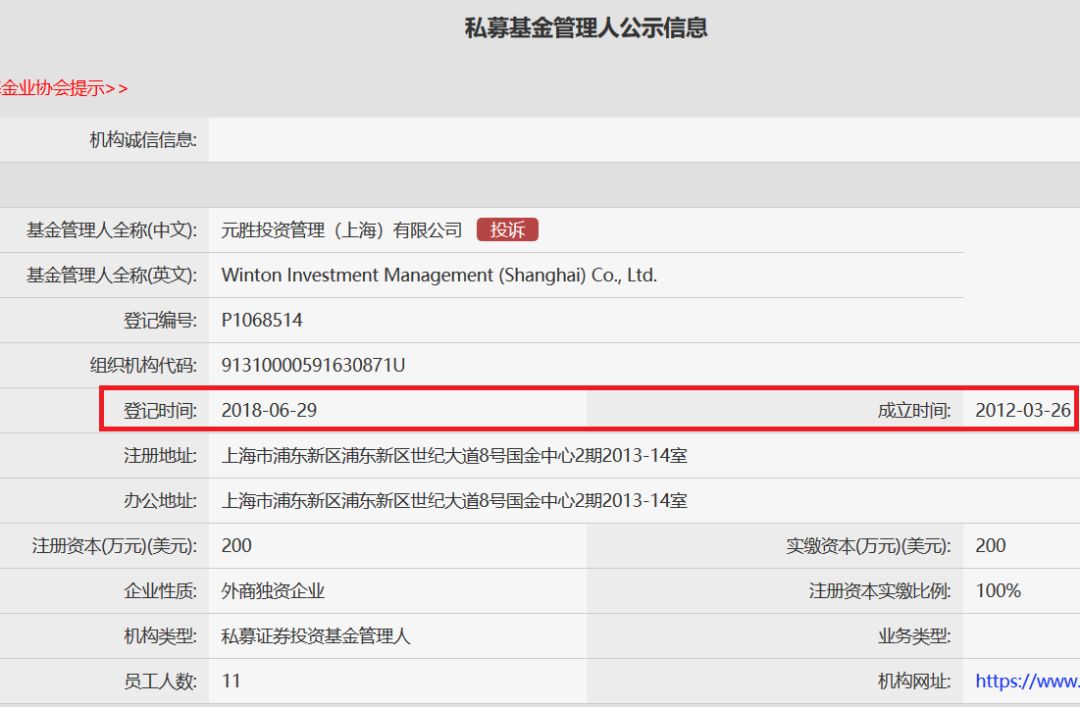Click the 注册地址 address value
Screen dimensions: 1080x707
tap(454, 455)
